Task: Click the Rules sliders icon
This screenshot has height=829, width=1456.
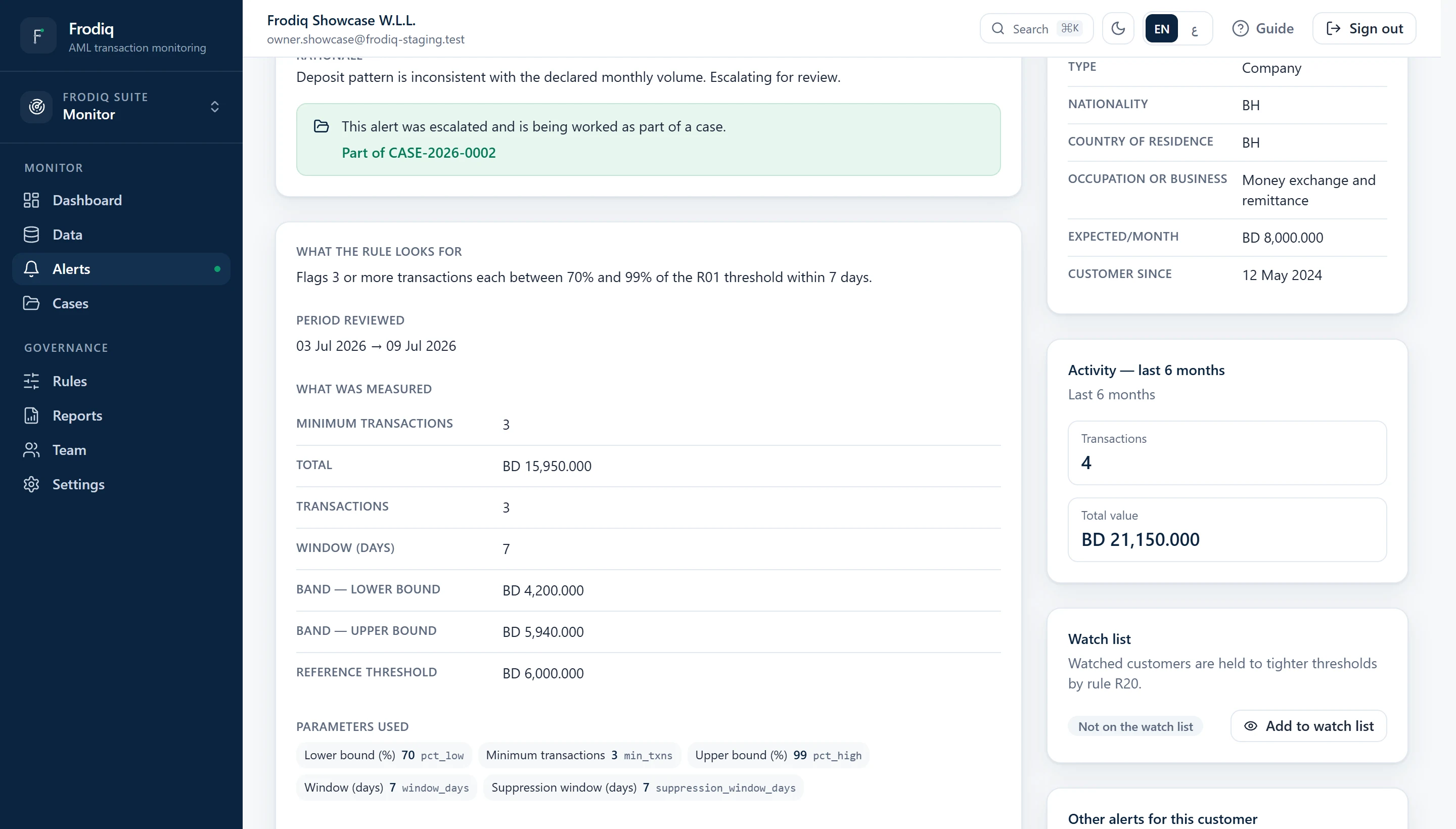Action: 31,381
